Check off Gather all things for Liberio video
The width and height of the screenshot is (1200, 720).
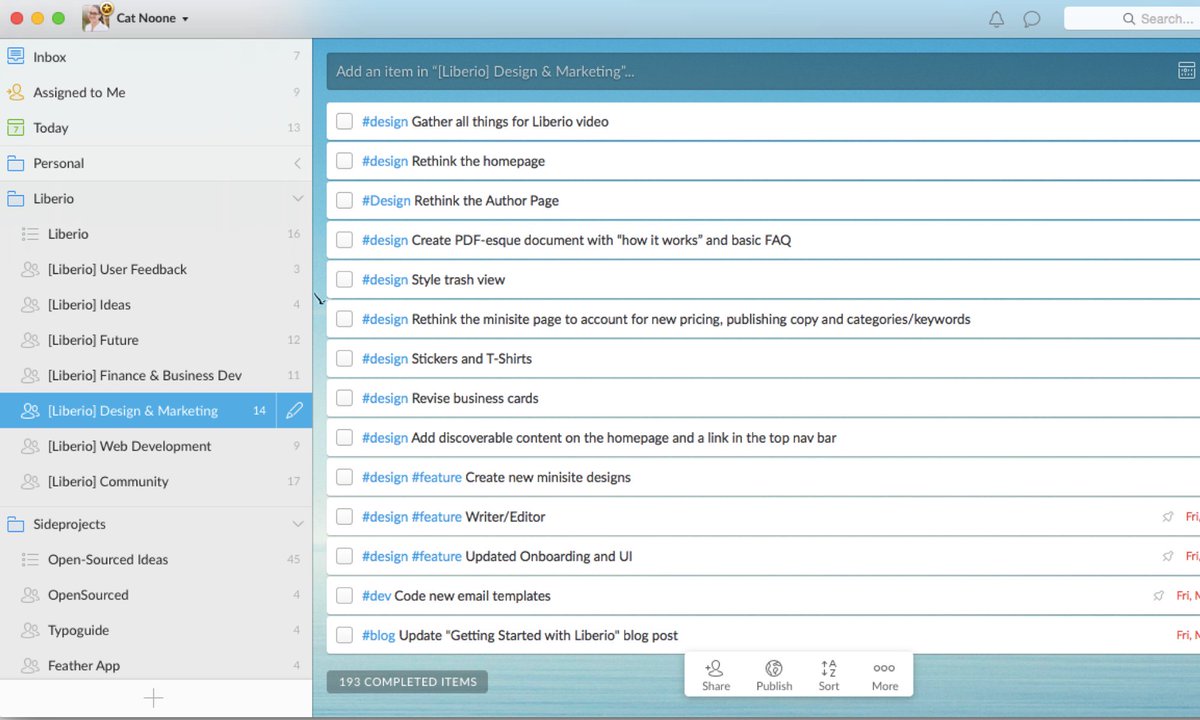coord(344,121)
